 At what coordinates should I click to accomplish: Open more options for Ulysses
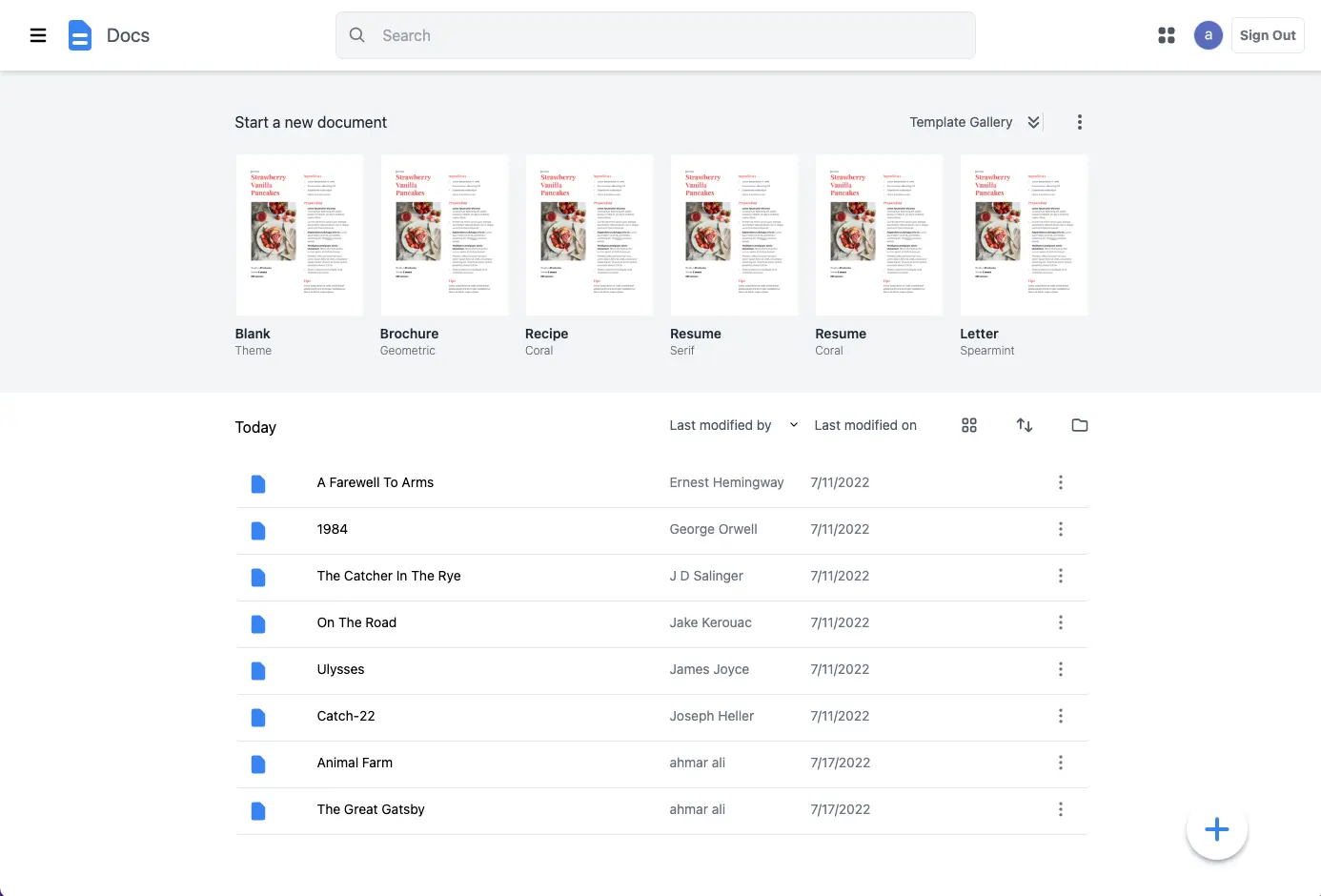[1061, 669]
